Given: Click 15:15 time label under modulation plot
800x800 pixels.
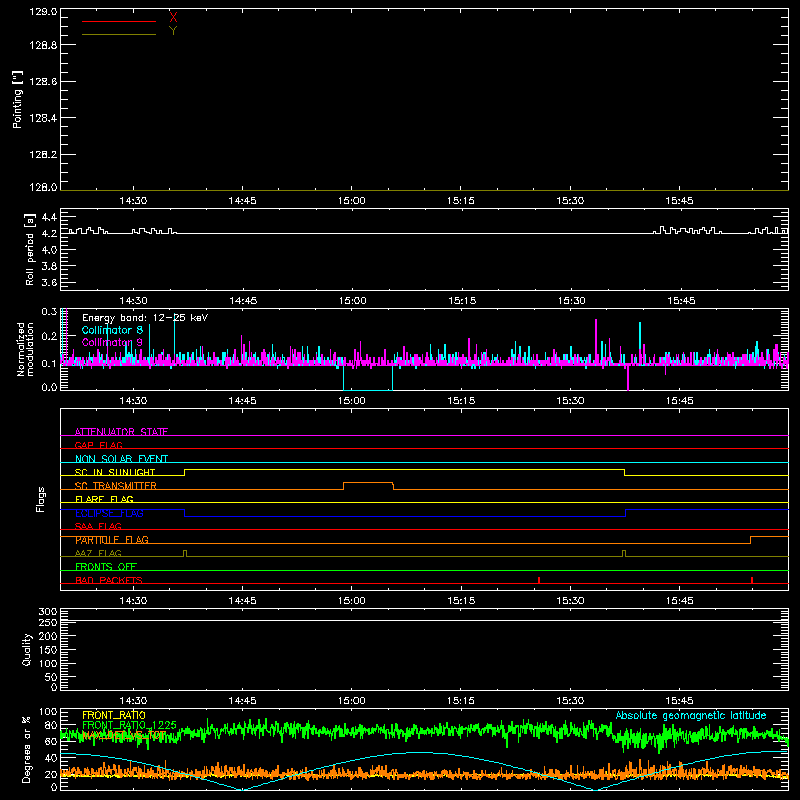Looking at the screenshot, I should tap(461, 401).
